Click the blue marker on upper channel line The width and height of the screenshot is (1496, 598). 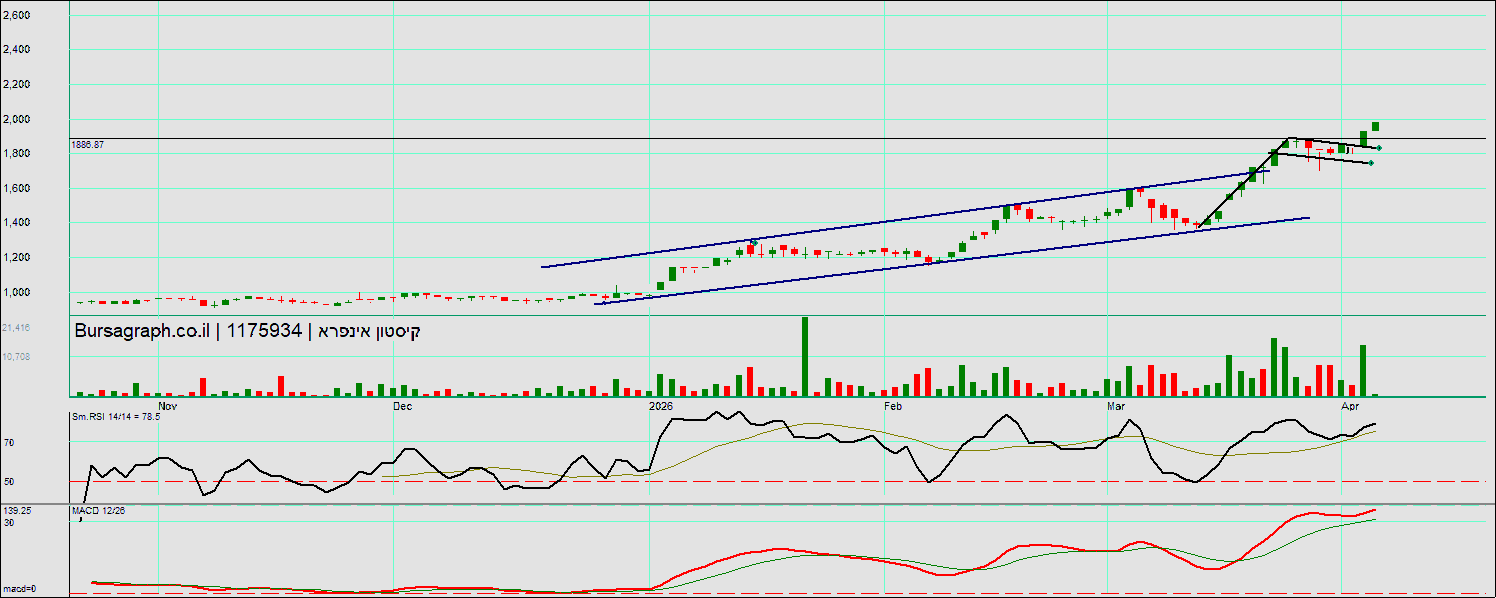[x=754, y=241]
